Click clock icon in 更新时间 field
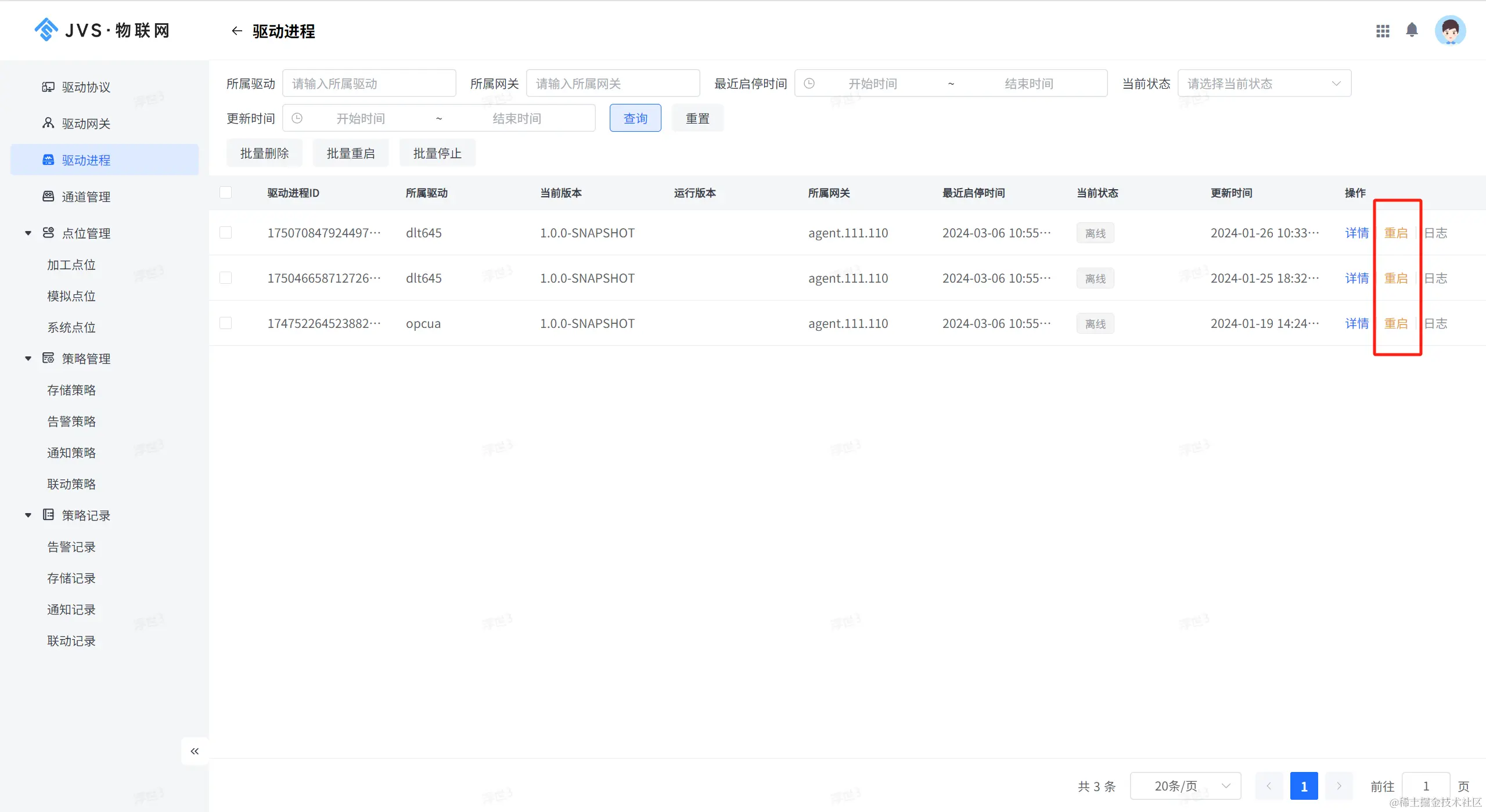 click(297, 118)
